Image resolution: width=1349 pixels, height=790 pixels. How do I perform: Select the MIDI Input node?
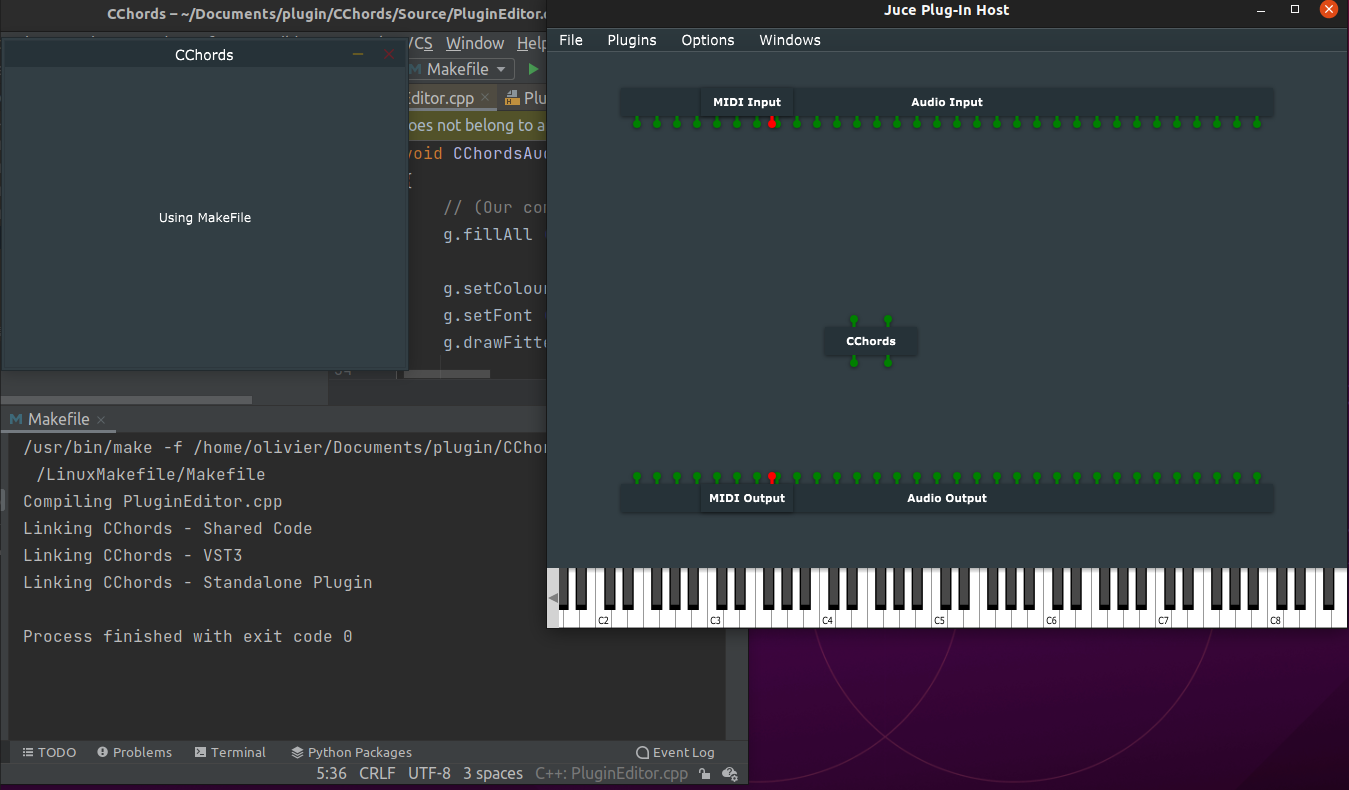(747, 102)
